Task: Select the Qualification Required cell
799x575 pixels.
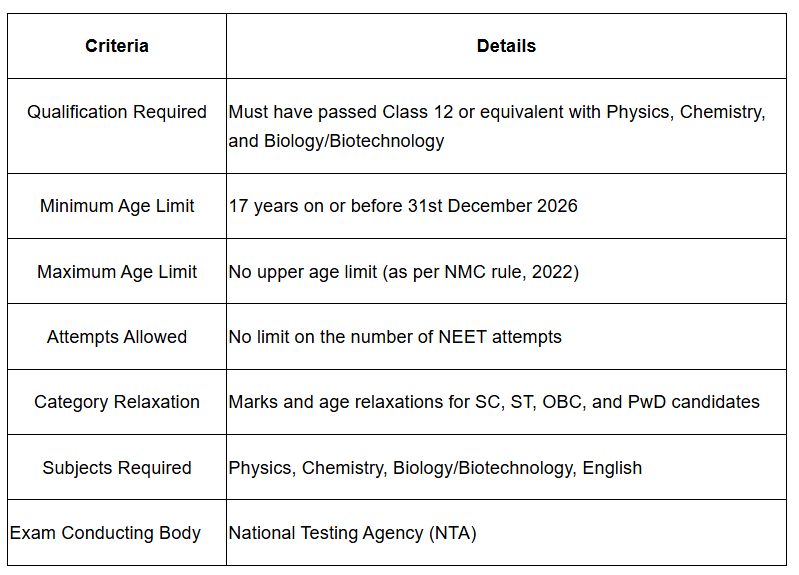Action: click(117, 112)
